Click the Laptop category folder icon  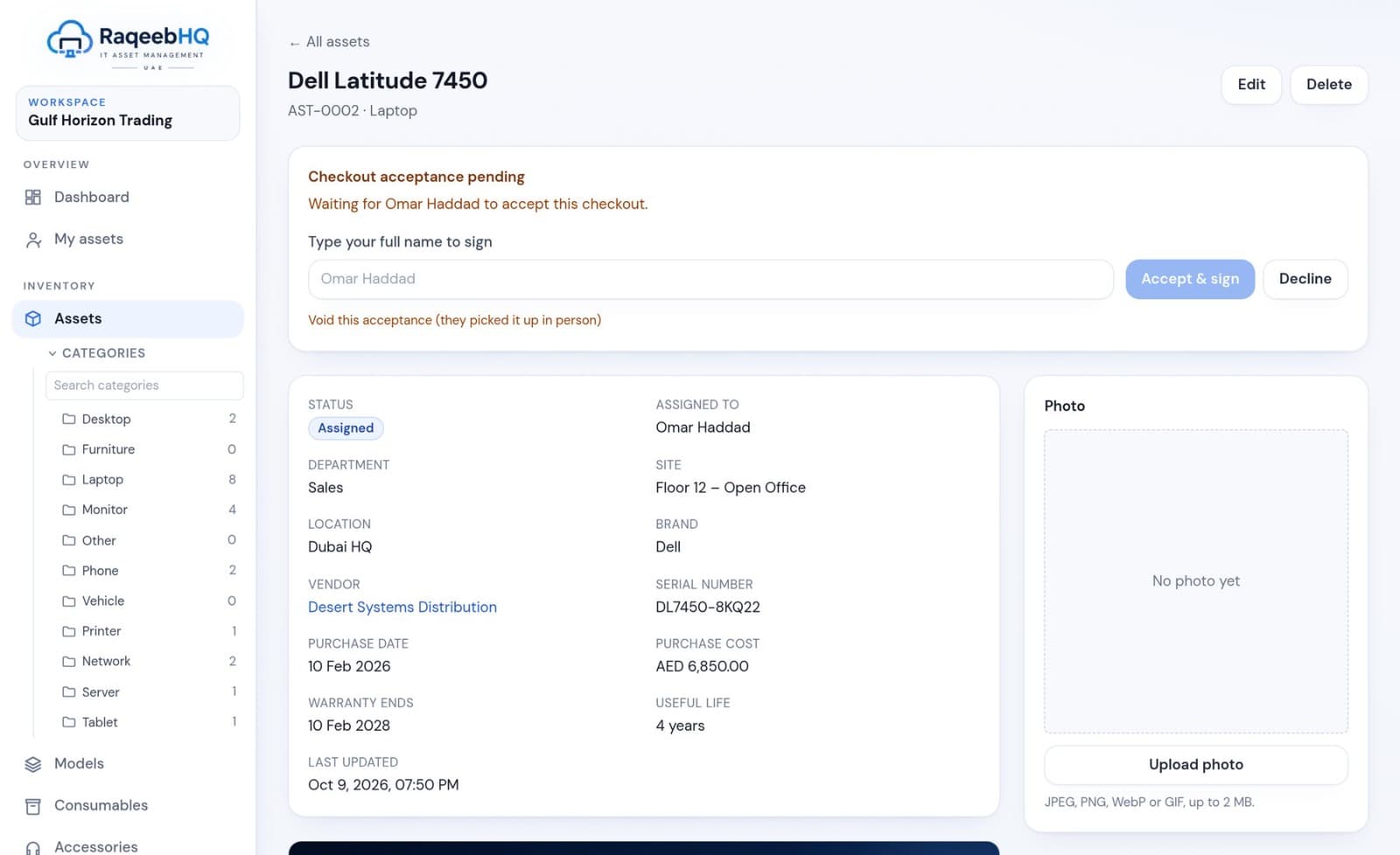click(x=69, y=480)
